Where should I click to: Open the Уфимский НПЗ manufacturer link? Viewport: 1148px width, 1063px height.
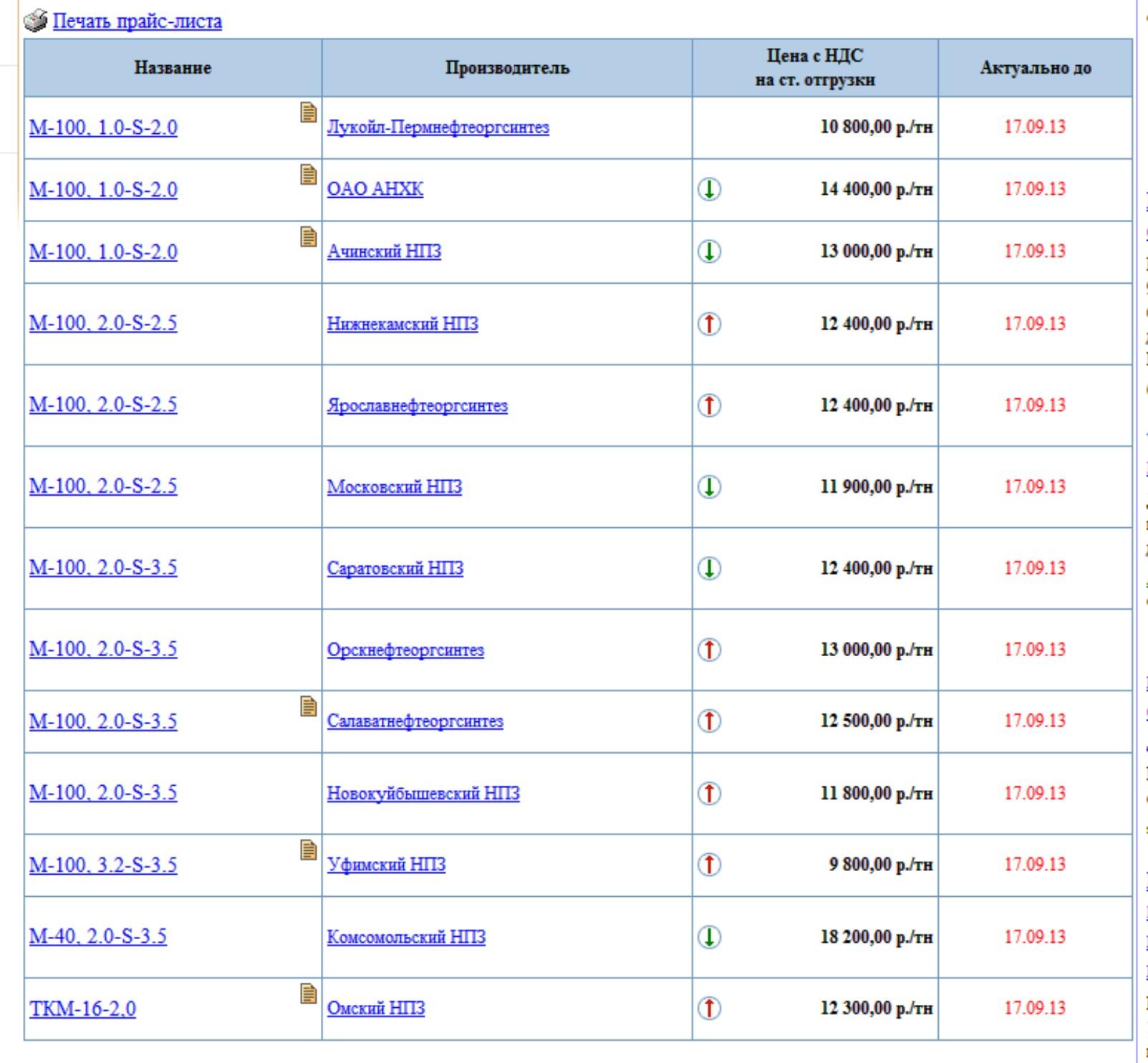point(386,865)
